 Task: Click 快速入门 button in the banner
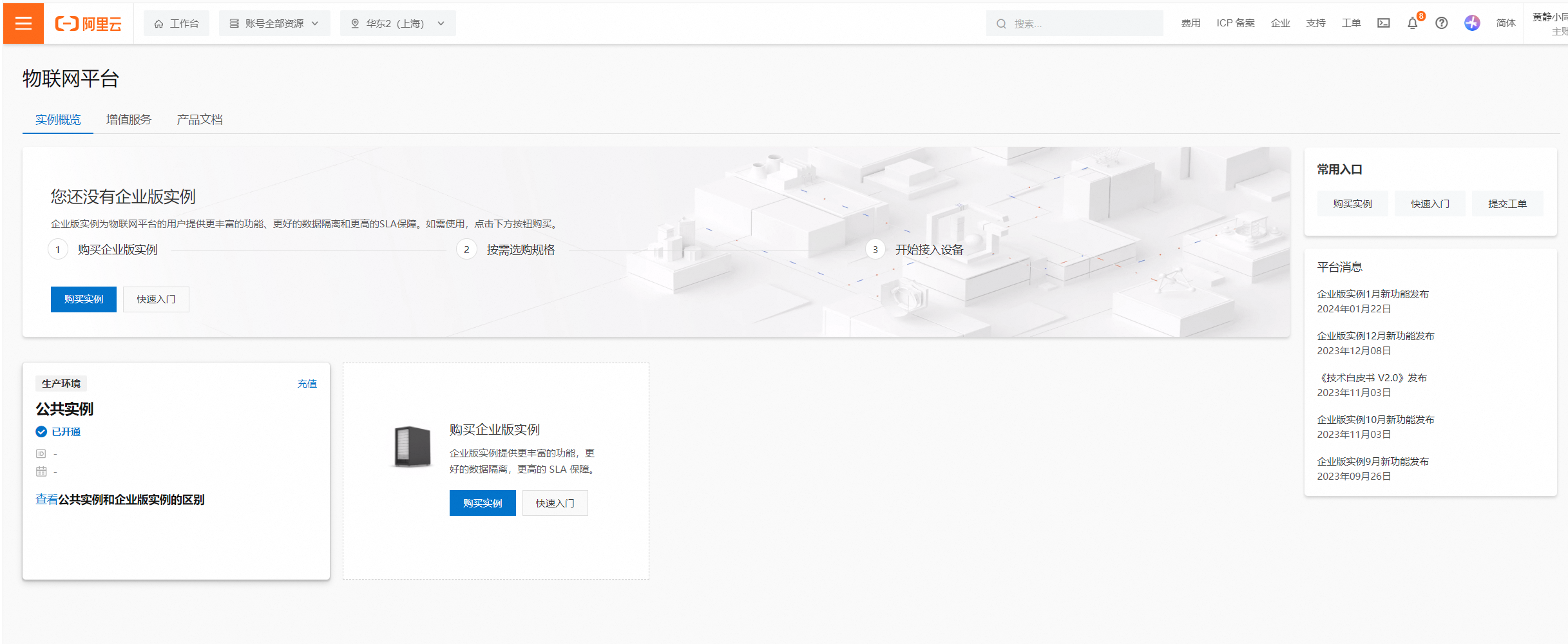(x=156, y=299)
